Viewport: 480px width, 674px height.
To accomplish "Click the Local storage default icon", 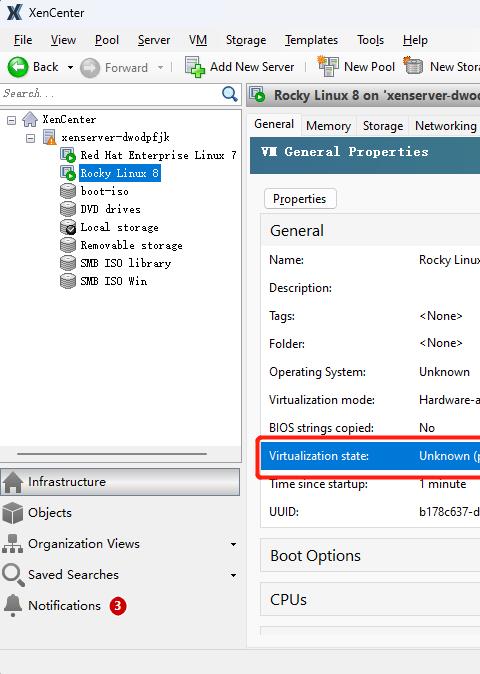I will pos(68,227).
